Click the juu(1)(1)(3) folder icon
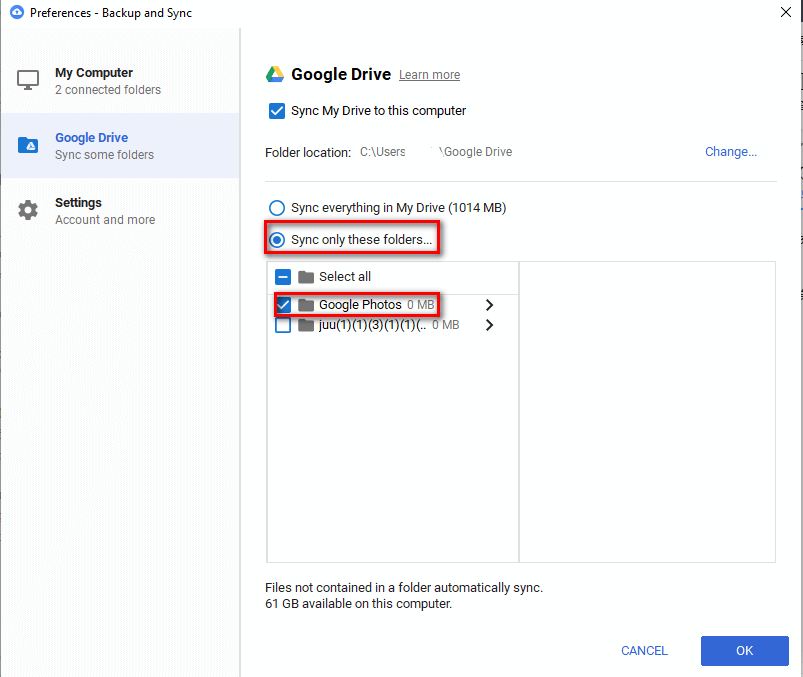803x677 pixels. (x=306, y=325)
